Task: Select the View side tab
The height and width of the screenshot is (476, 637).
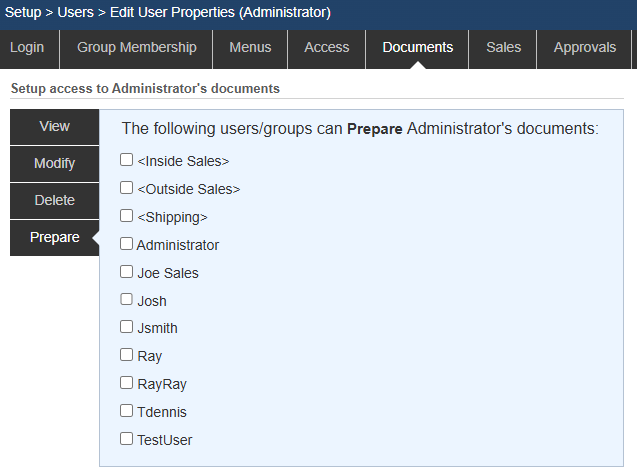Action: [54, 127]
